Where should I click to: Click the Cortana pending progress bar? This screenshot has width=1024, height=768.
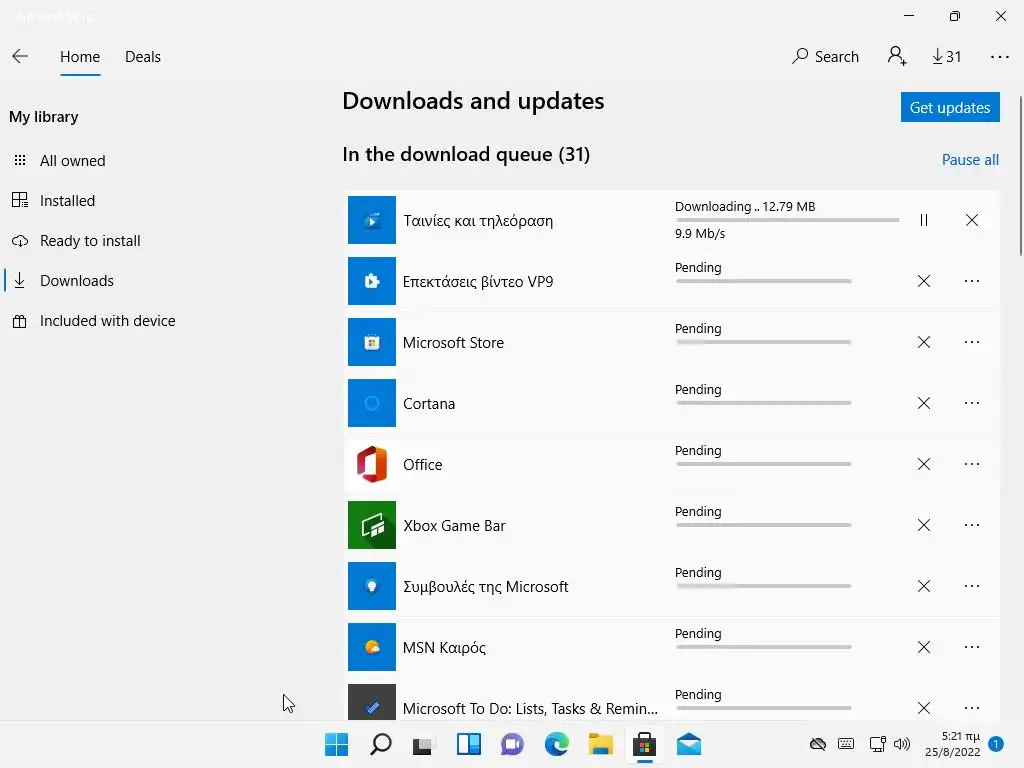coord(763,403)
